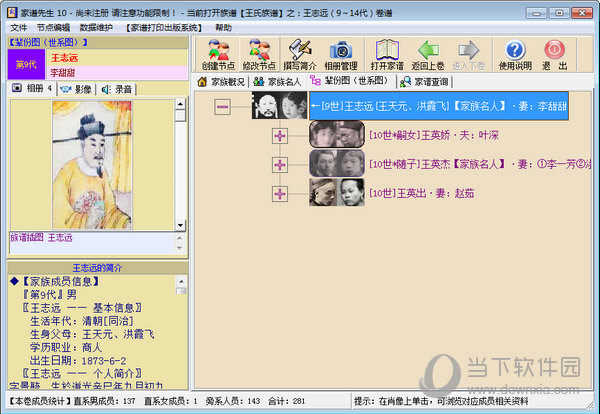Select [10世]王英出 · 妻：赵茹 row
Screen dimensions: 600x414
pos(421,193)
